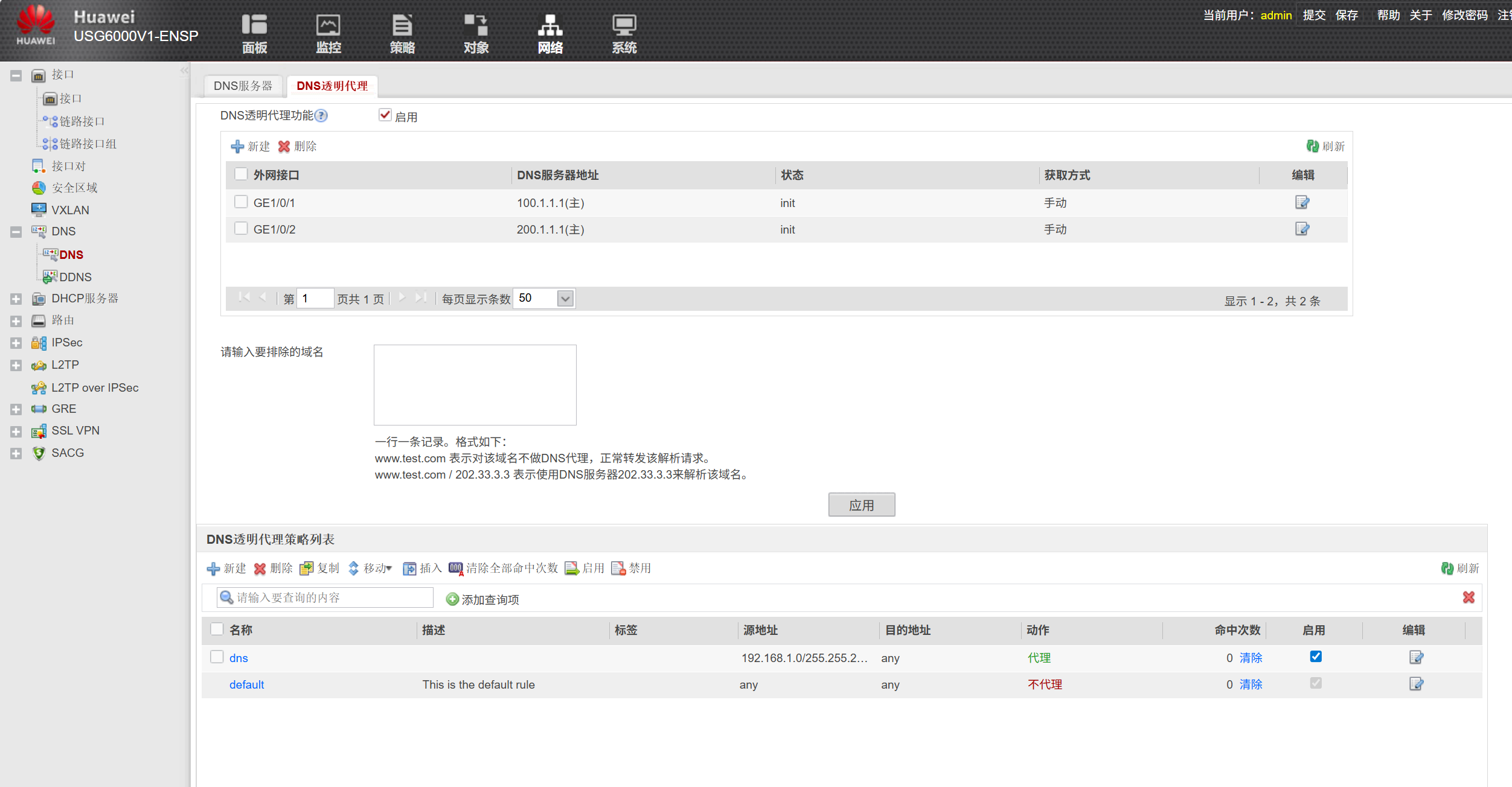Screen dimensions: 1512x787
Task: Click the help question mark beside DNS透明代理功能
Action: pos(322,116)
